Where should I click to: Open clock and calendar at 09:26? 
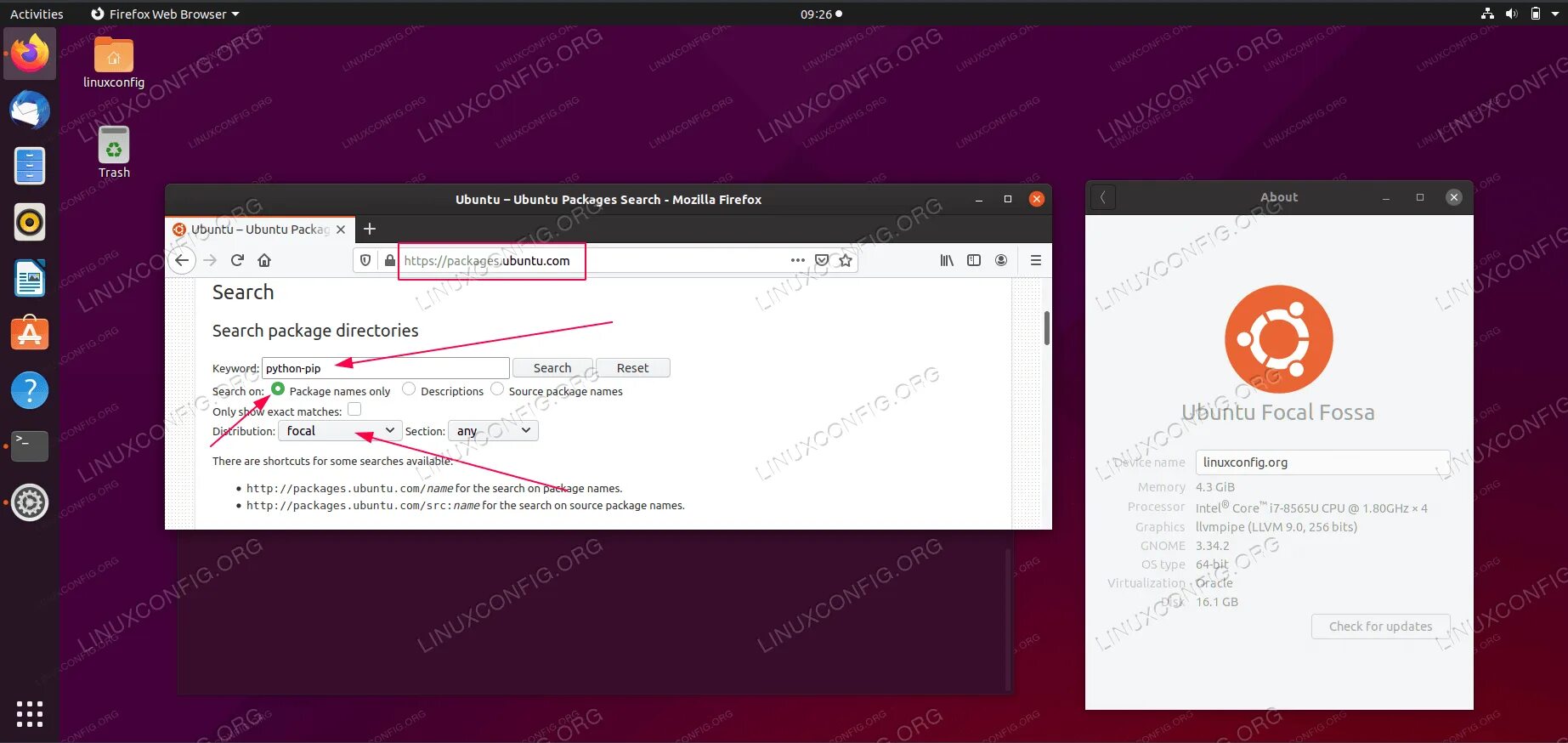821,14
